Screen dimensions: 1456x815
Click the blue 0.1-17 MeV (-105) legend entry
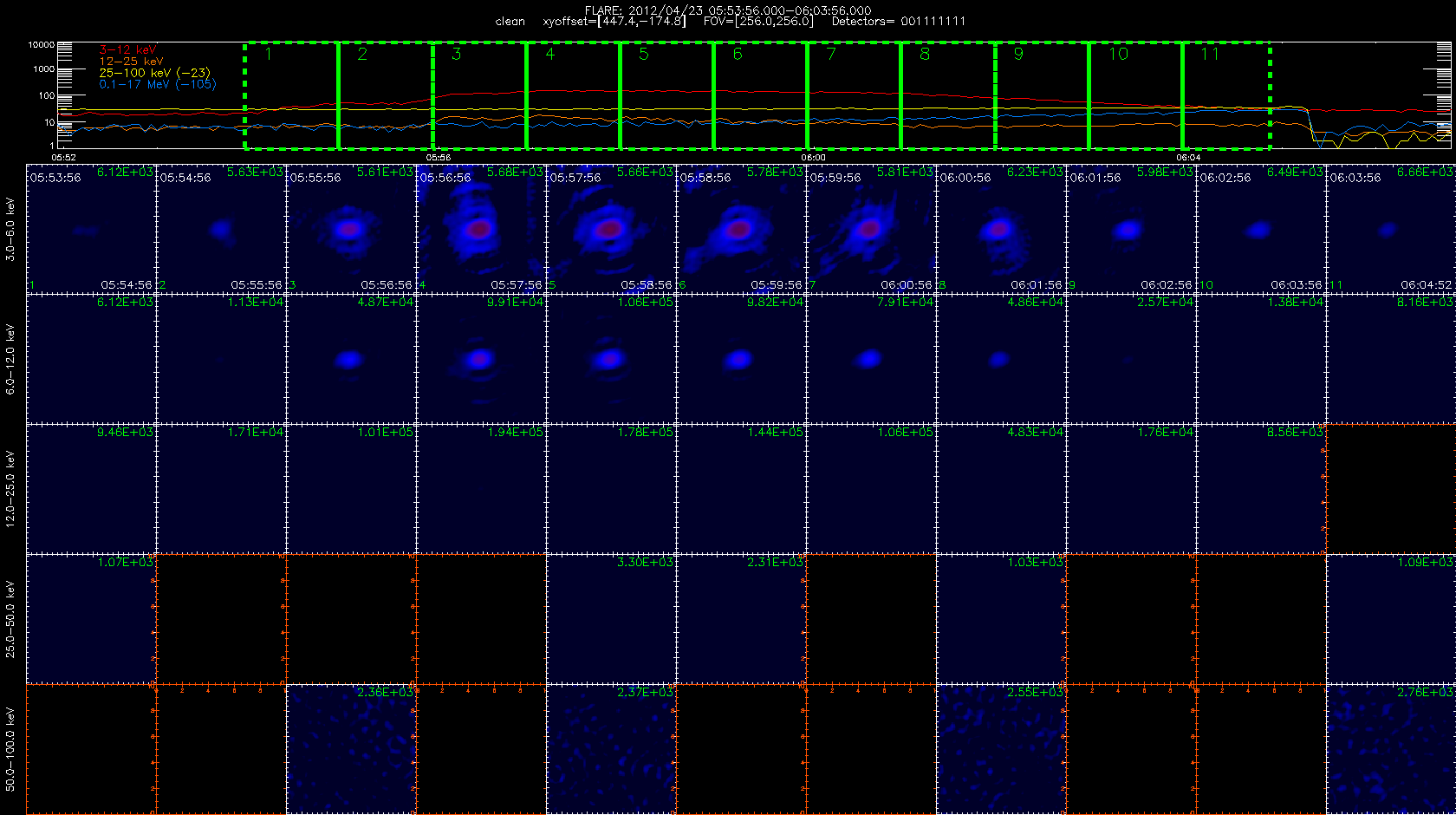[x=157, y=84]
